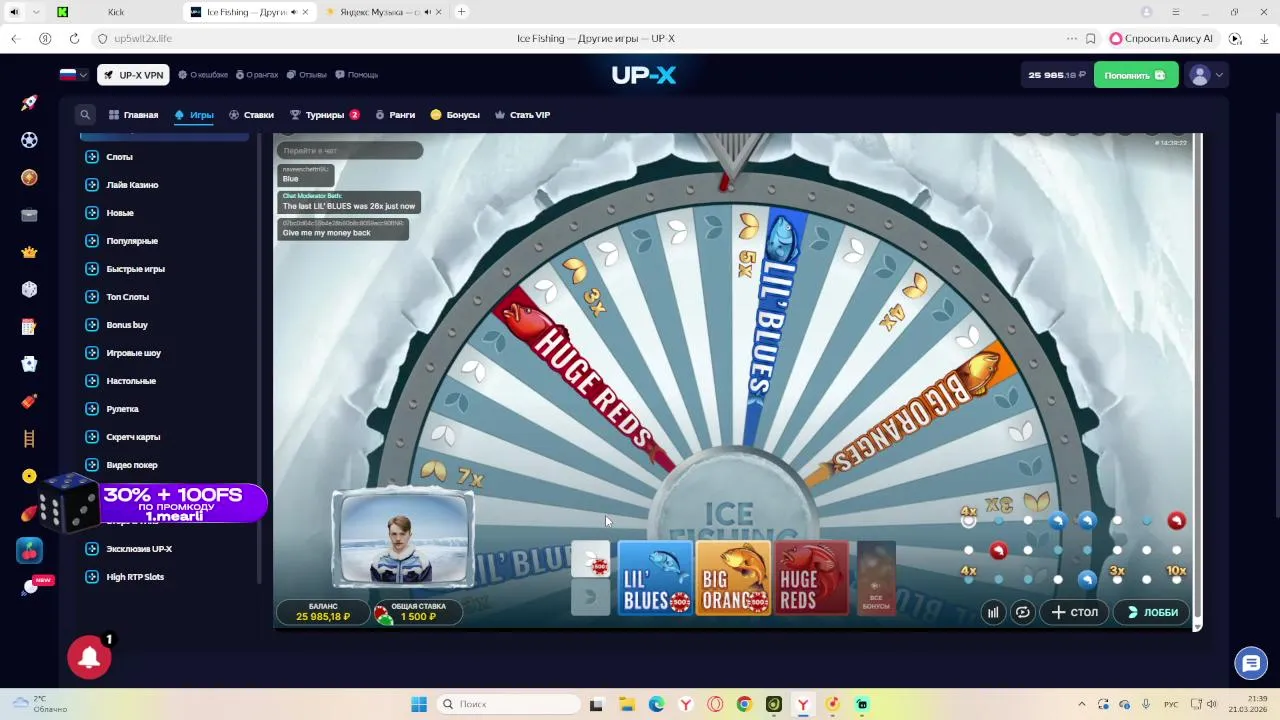Viewport: 1280px width, 720px height.
Task: Select the yellow coin sidebar icon
Action: point(29,476)
